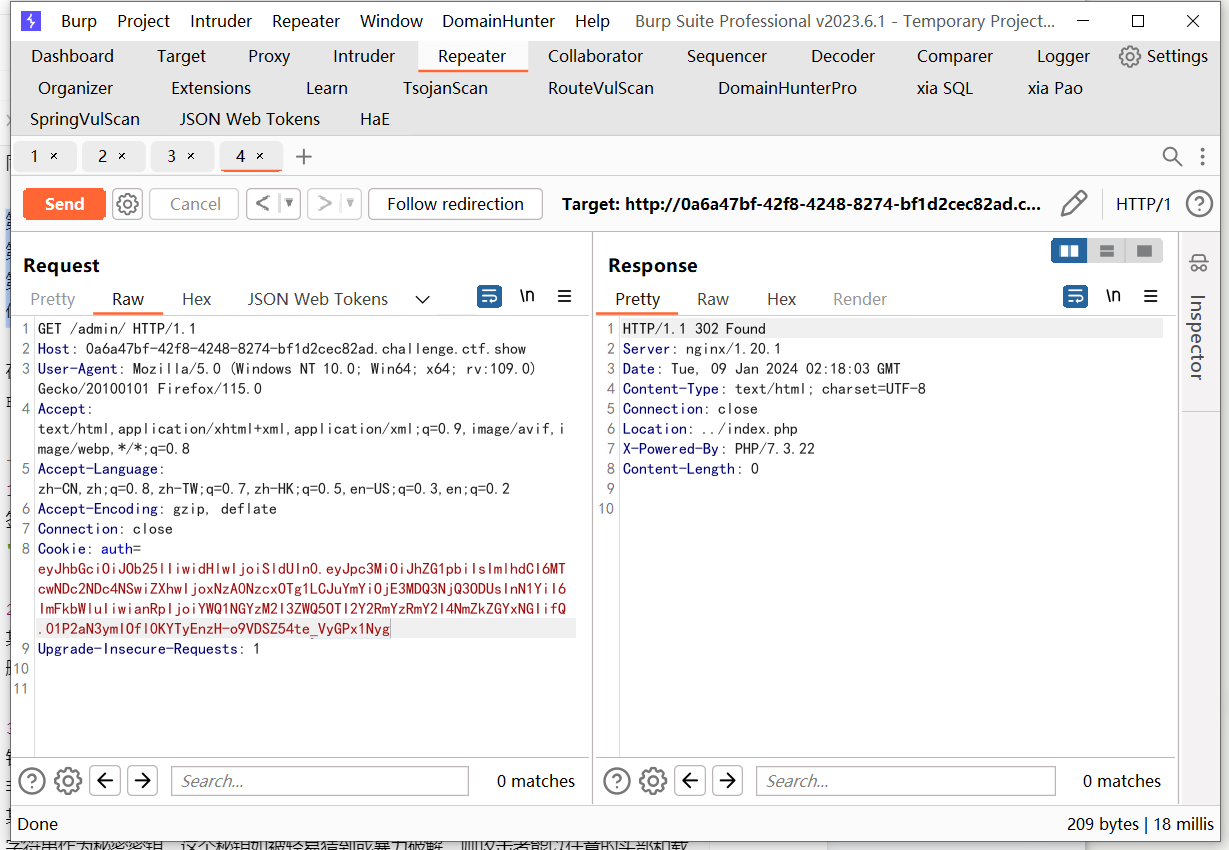Open Repeater tab options kebab menu
Viewport: 1229px width, 850px height.
tap(1202, 156)
